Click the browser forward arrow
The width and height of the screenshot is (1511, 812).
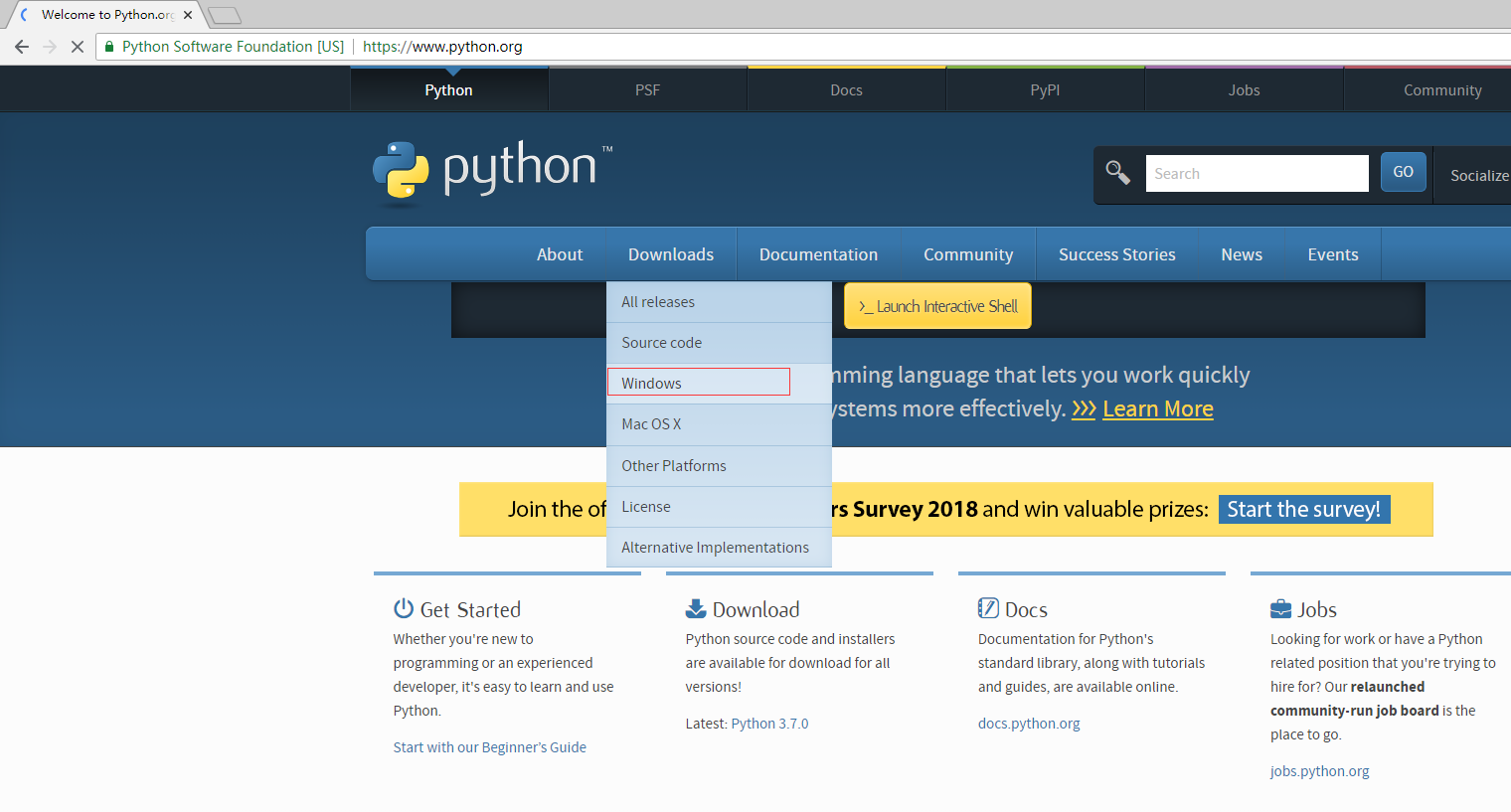pyautogui.click(x=50, y=47)
